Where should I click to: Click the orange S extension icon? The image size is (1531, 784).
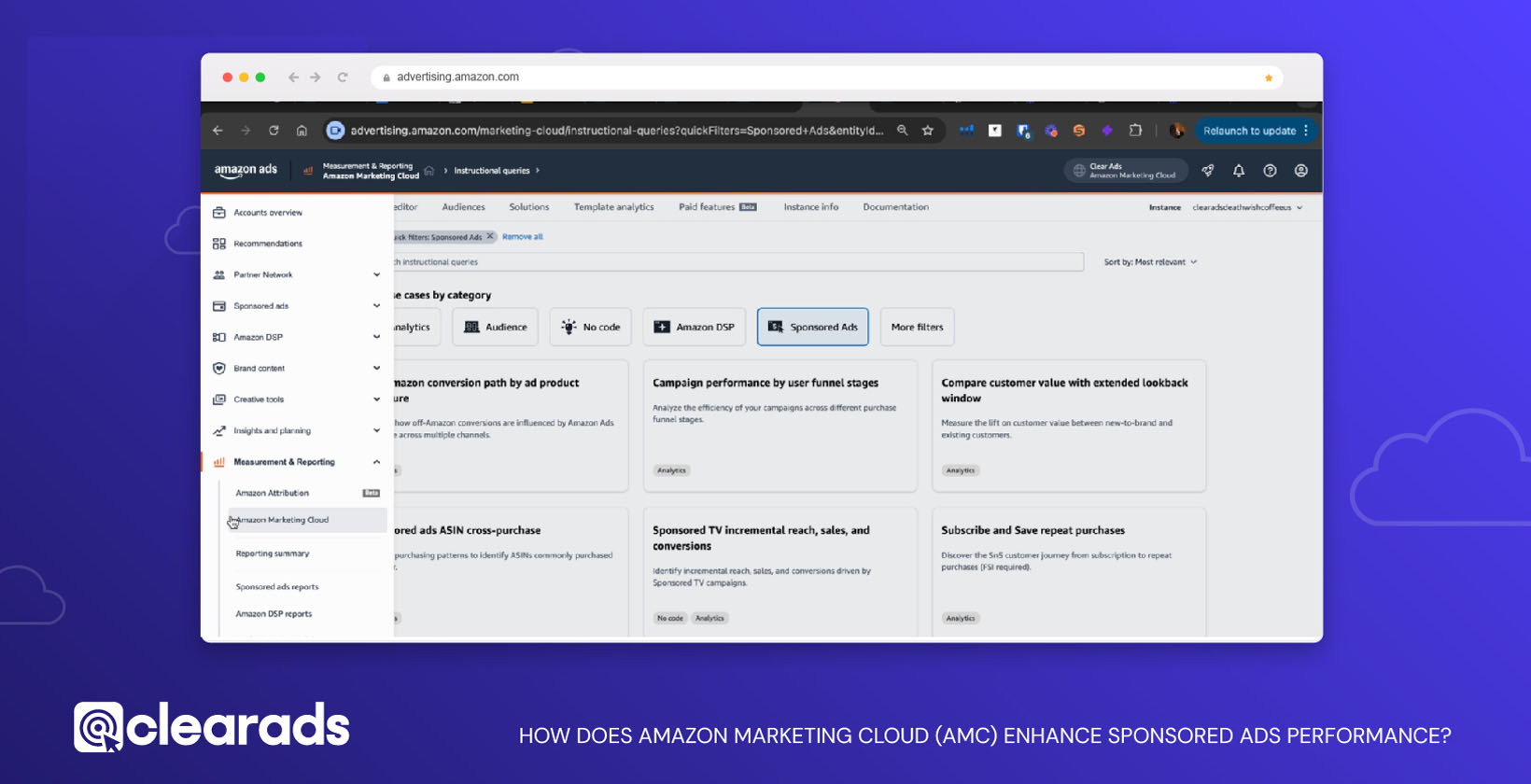[1079, 131]
